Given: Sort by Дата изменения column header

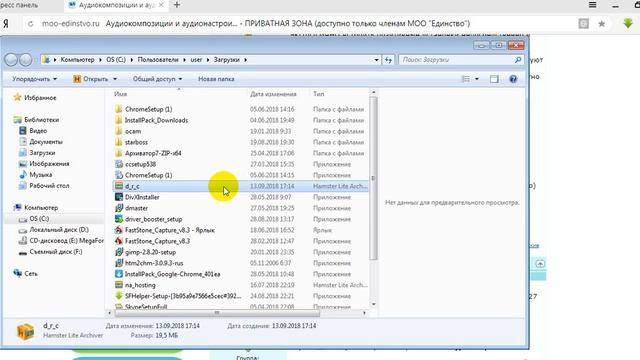Looking at the screenshot, I should click(x=273, y=94).
